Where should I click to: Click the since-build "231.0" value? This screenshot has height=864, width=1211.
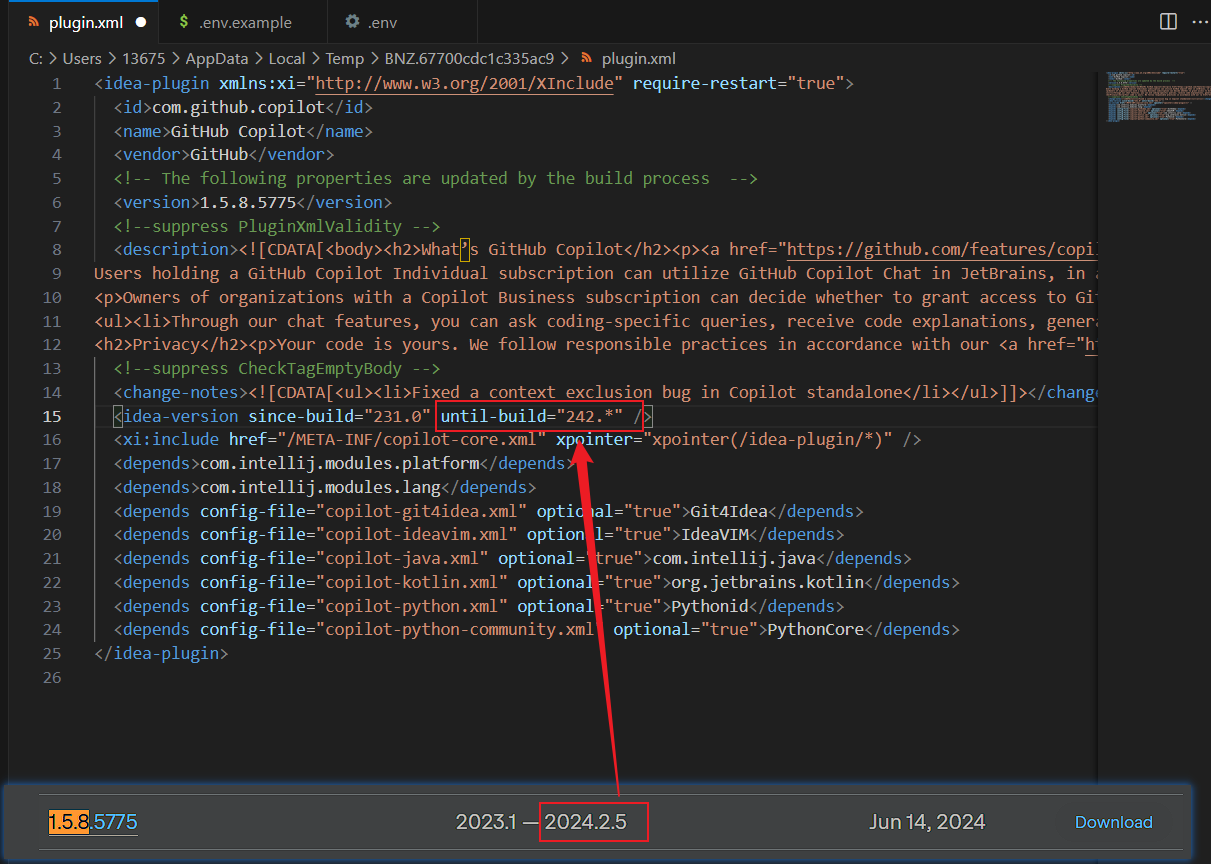pyautogui.click(x=397, y=416)
